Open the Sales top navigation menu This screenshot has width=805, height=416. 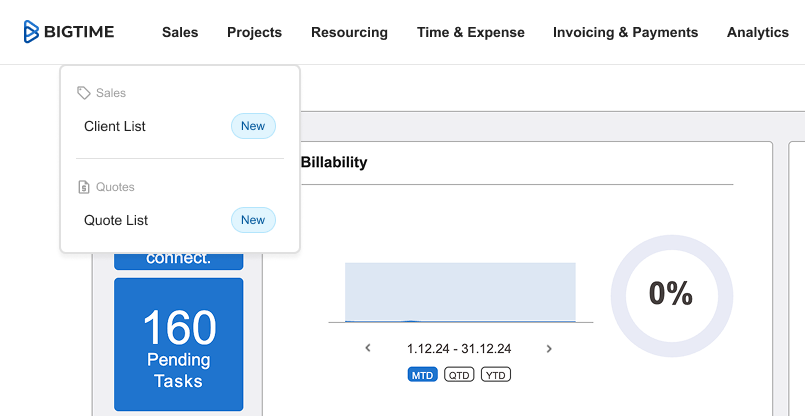coord(180,32)
